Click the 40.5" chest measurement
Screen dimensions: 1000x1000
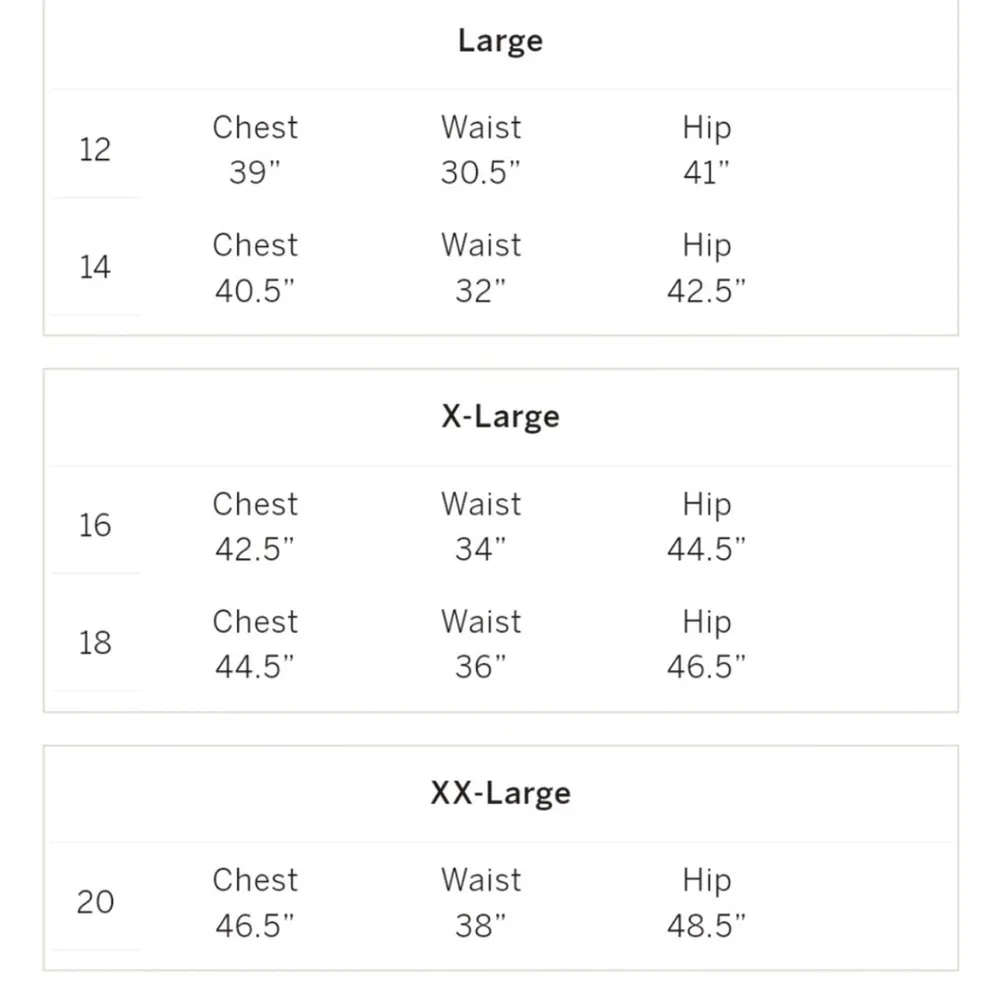coord(254,291)
